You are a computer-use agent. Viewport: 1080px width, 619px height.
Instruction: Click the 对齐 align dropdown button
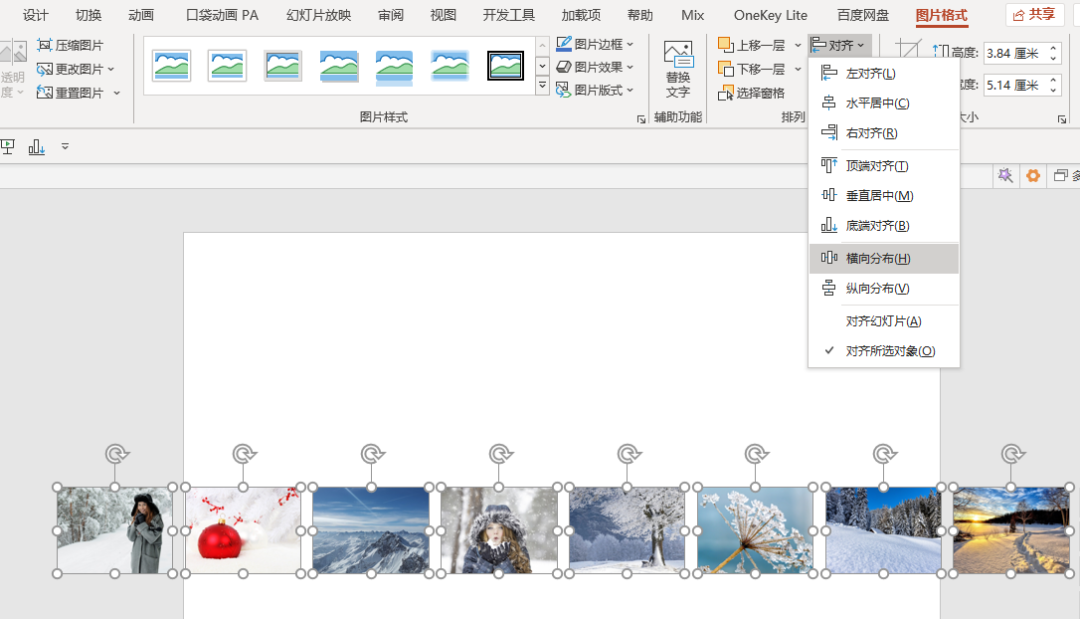pyautogui.click(x=839, y=45)
